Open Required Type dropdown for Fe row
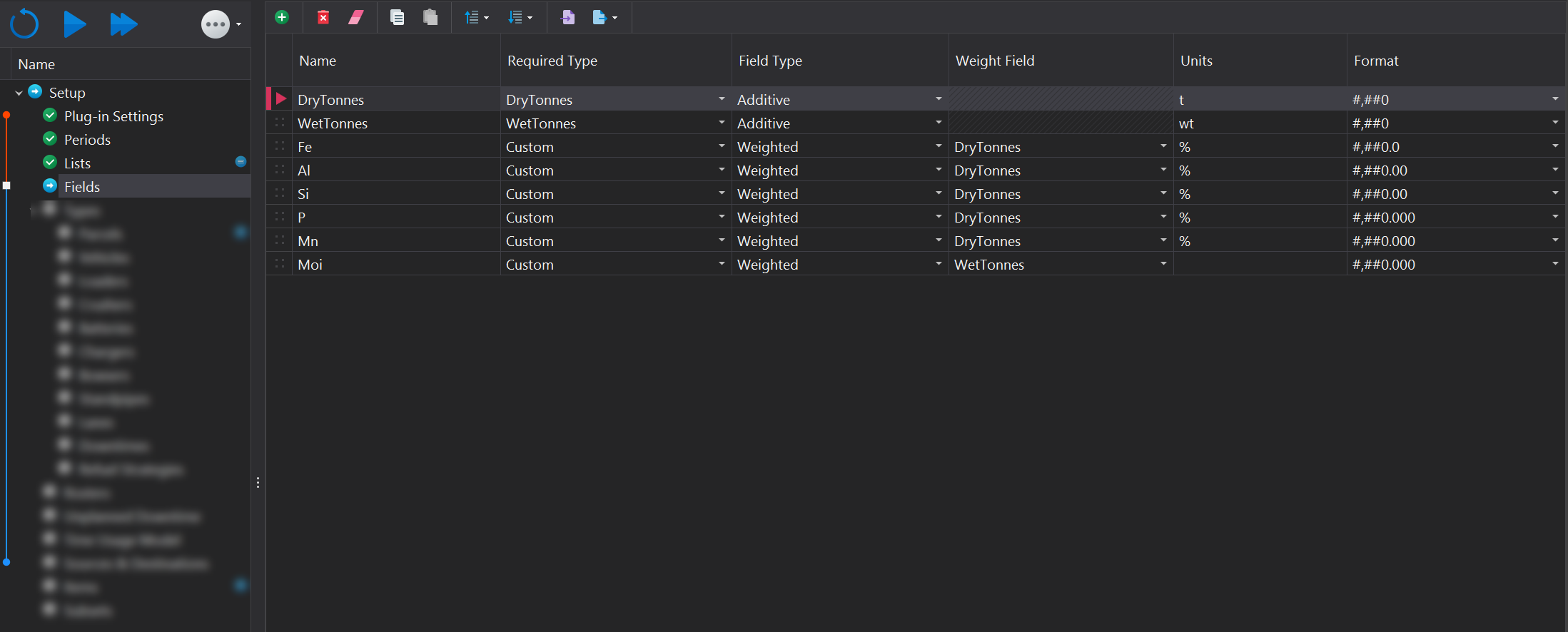1568x632 pixels. click(722, 146)
